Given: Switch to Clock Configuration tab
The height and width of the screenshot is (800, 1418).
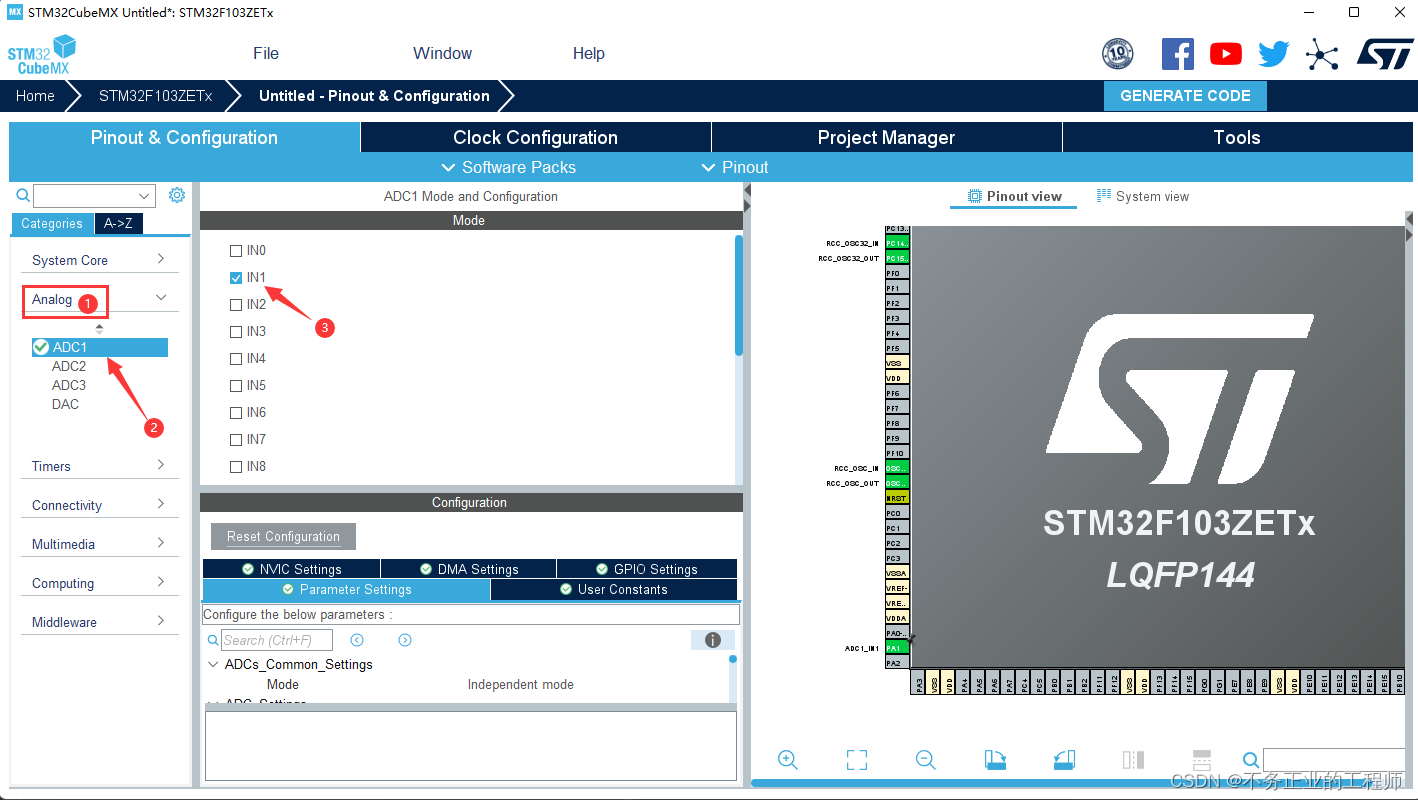Looking at the screenshot, I should coord(535,138).
